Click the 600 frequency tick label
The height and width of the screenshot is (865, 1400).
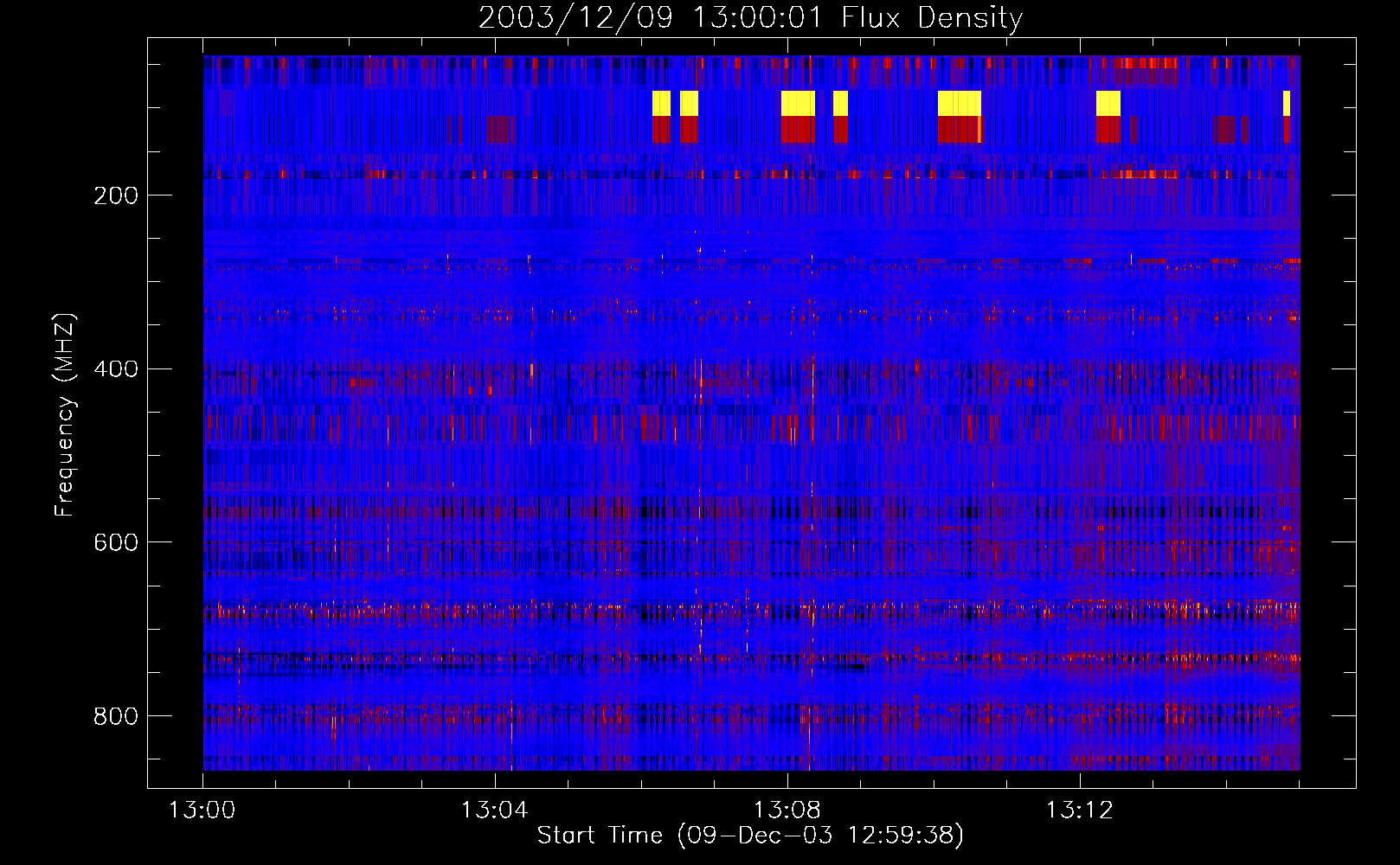pyautogui.click(x=116, y=542)
